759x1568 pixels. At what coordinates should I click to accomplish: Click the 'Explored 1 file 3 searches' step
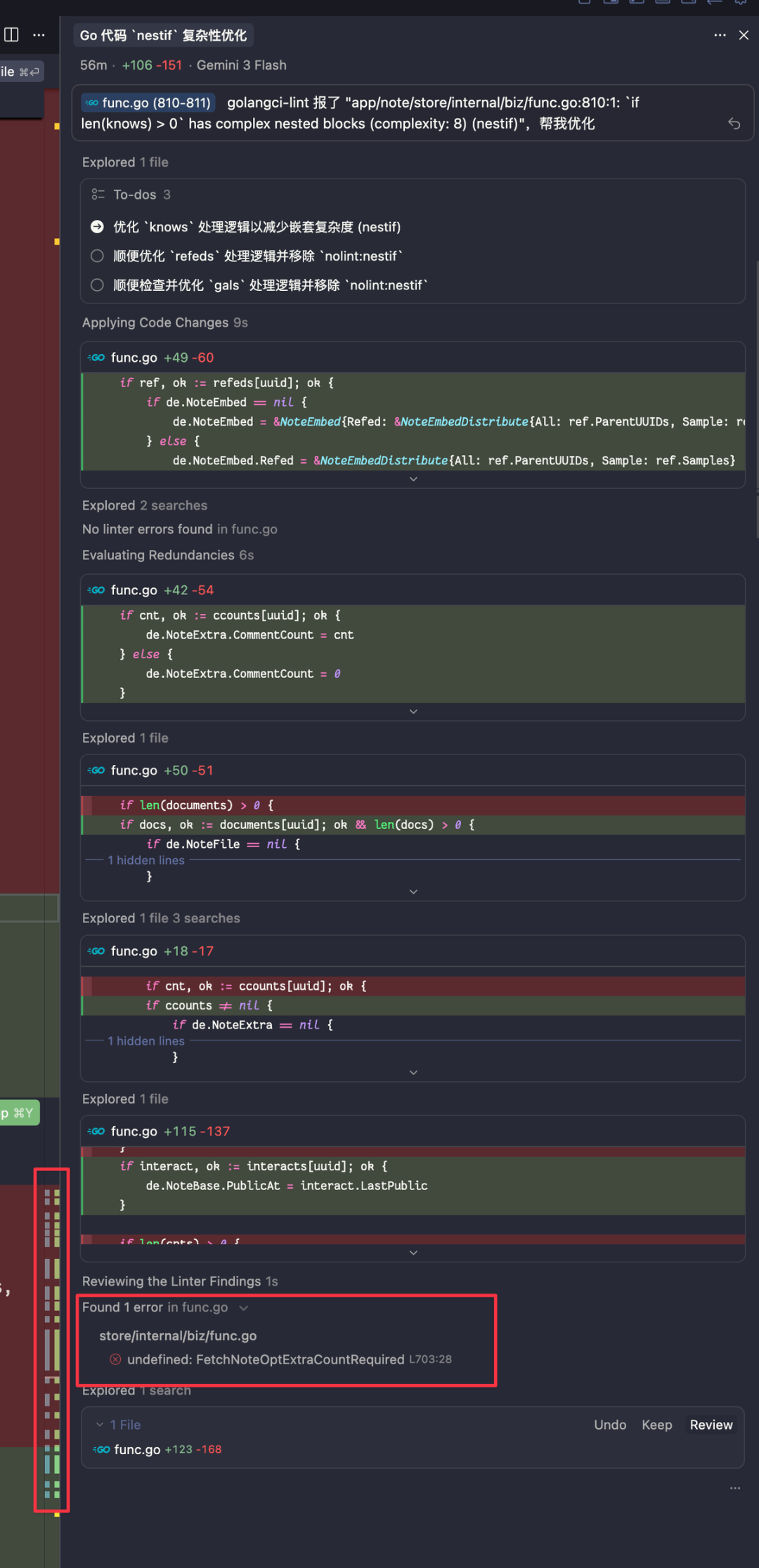click(x=161, y=918)
